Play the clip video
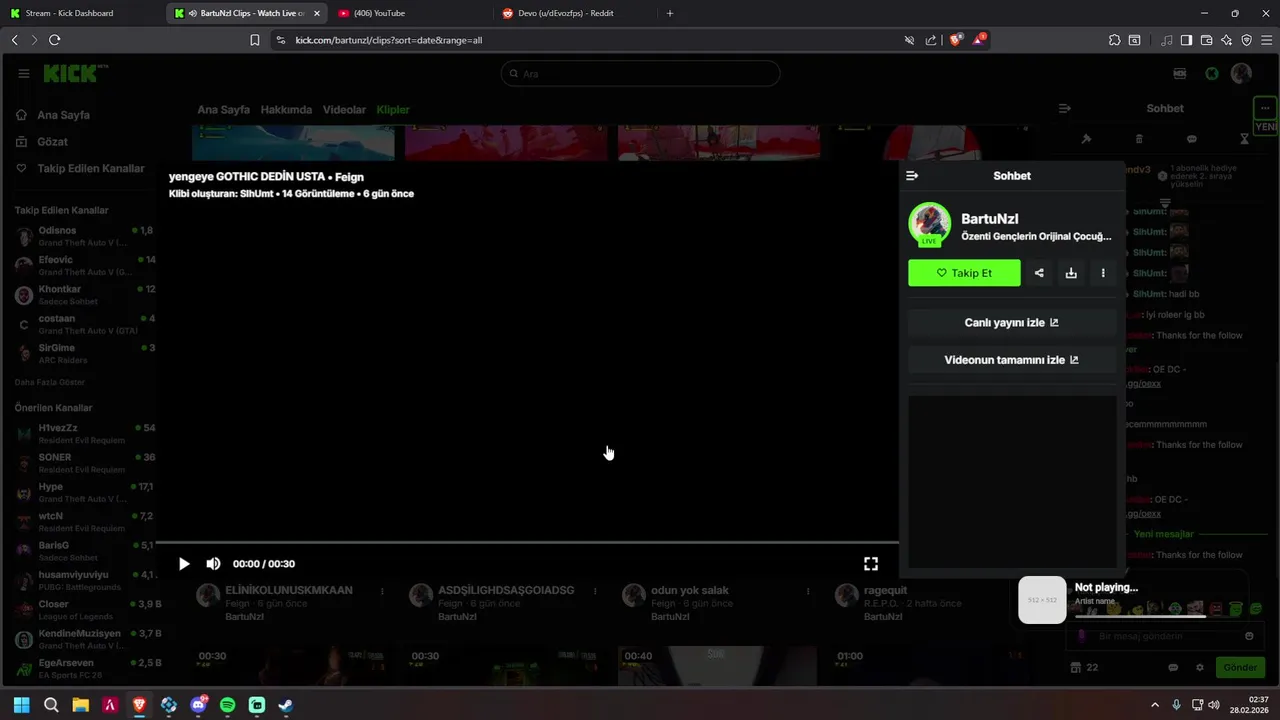 (x=184, y=564)
